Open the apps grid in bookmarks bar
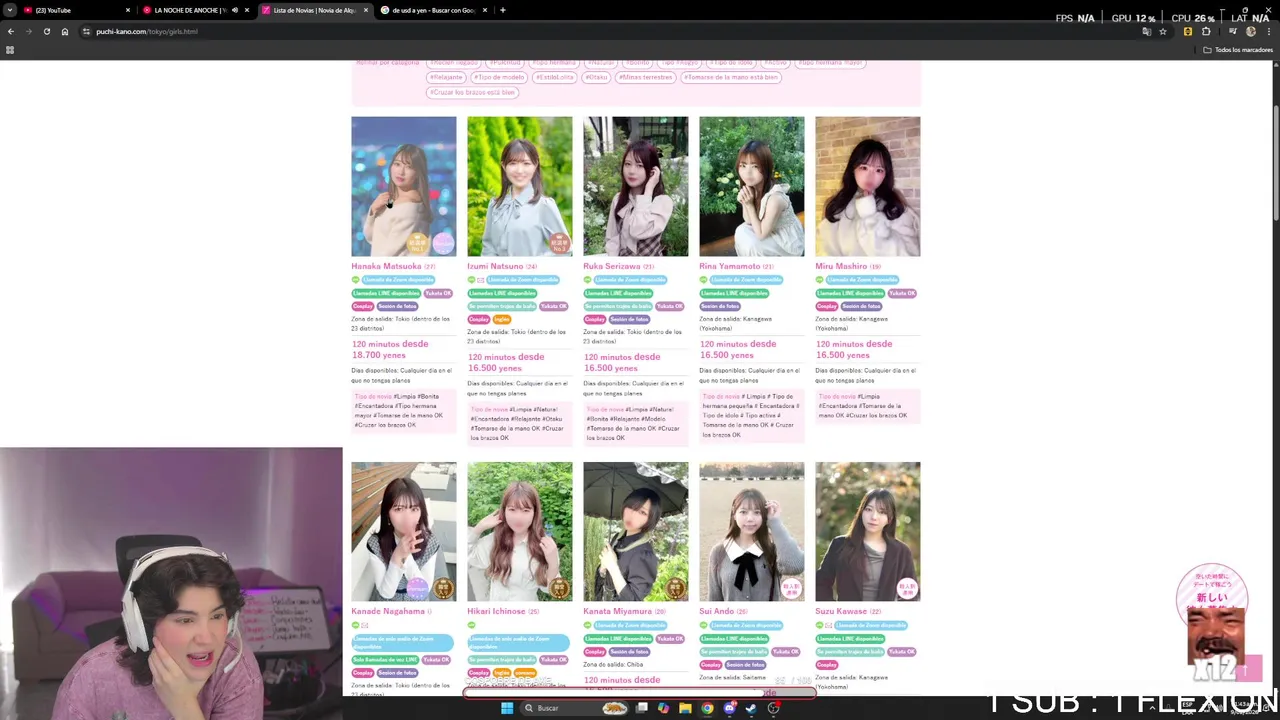 point(10,49)
